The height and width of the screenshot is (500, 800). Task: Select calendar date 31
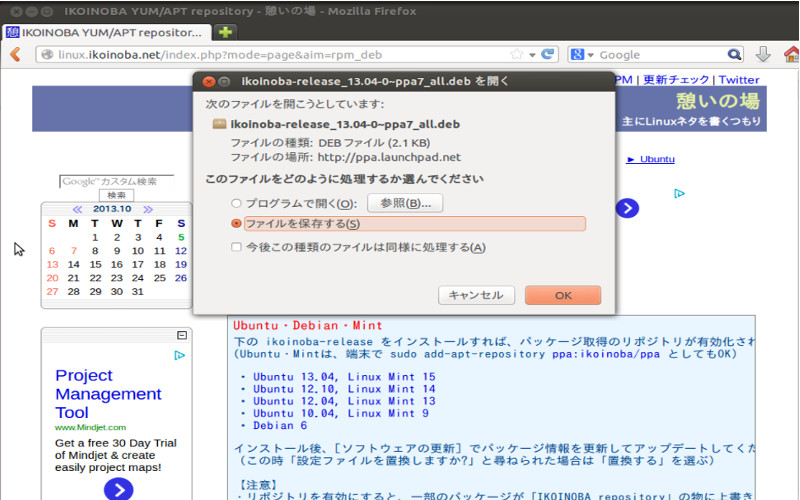click(x=138, y=291)
